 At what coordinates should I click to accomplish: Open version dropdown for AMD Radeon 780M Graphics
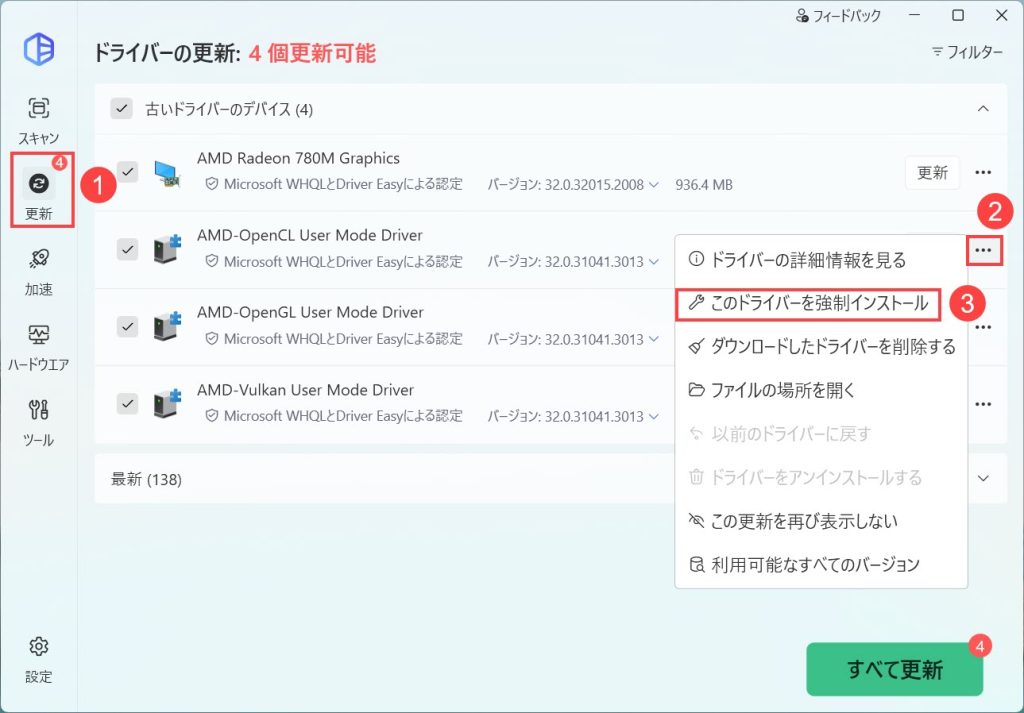click(654, 185)
